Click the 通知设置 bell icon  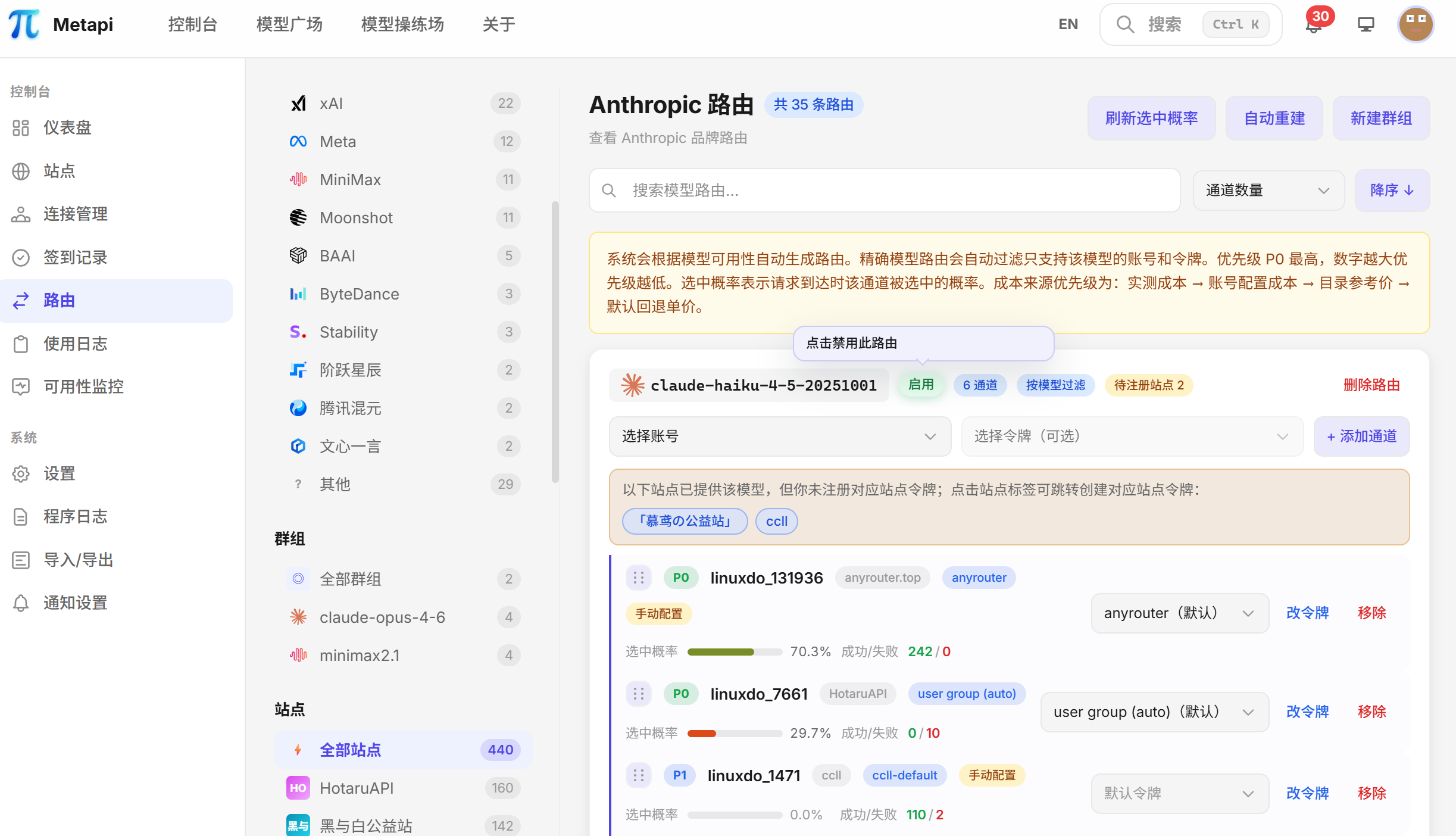coord(21,603)
